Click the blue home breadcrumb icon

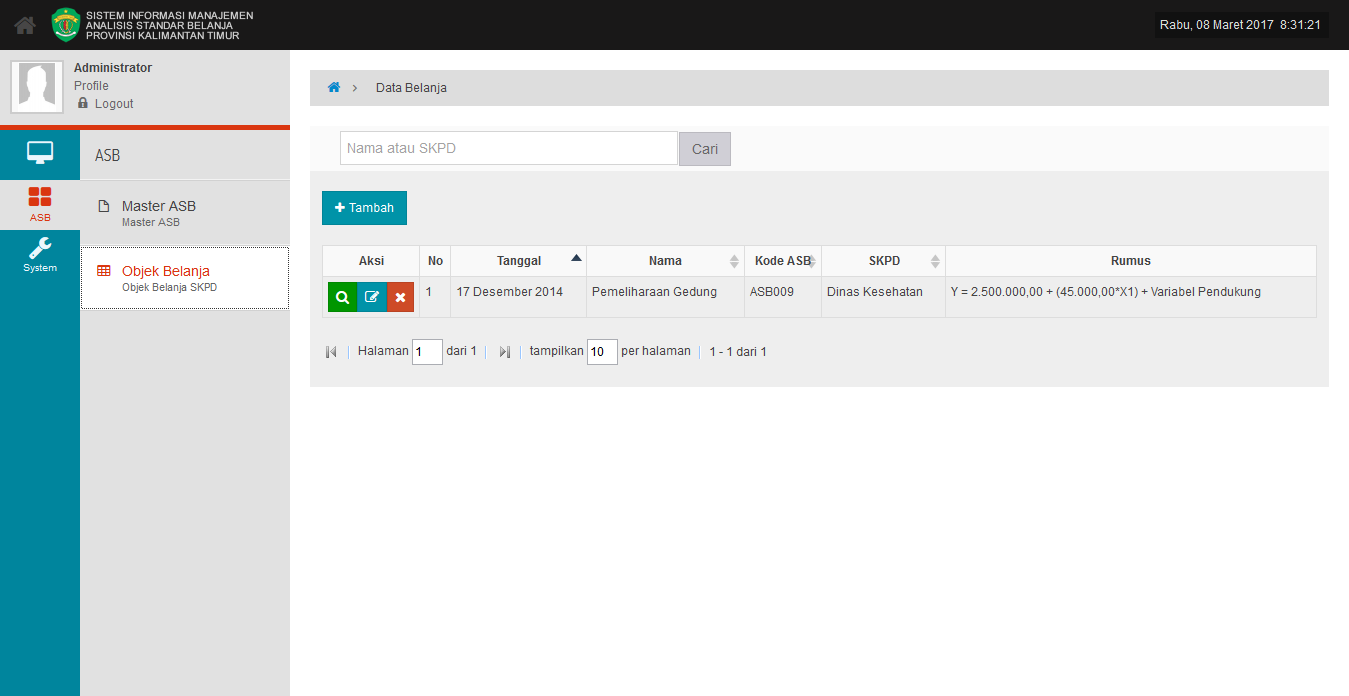[x=334, y=88]
